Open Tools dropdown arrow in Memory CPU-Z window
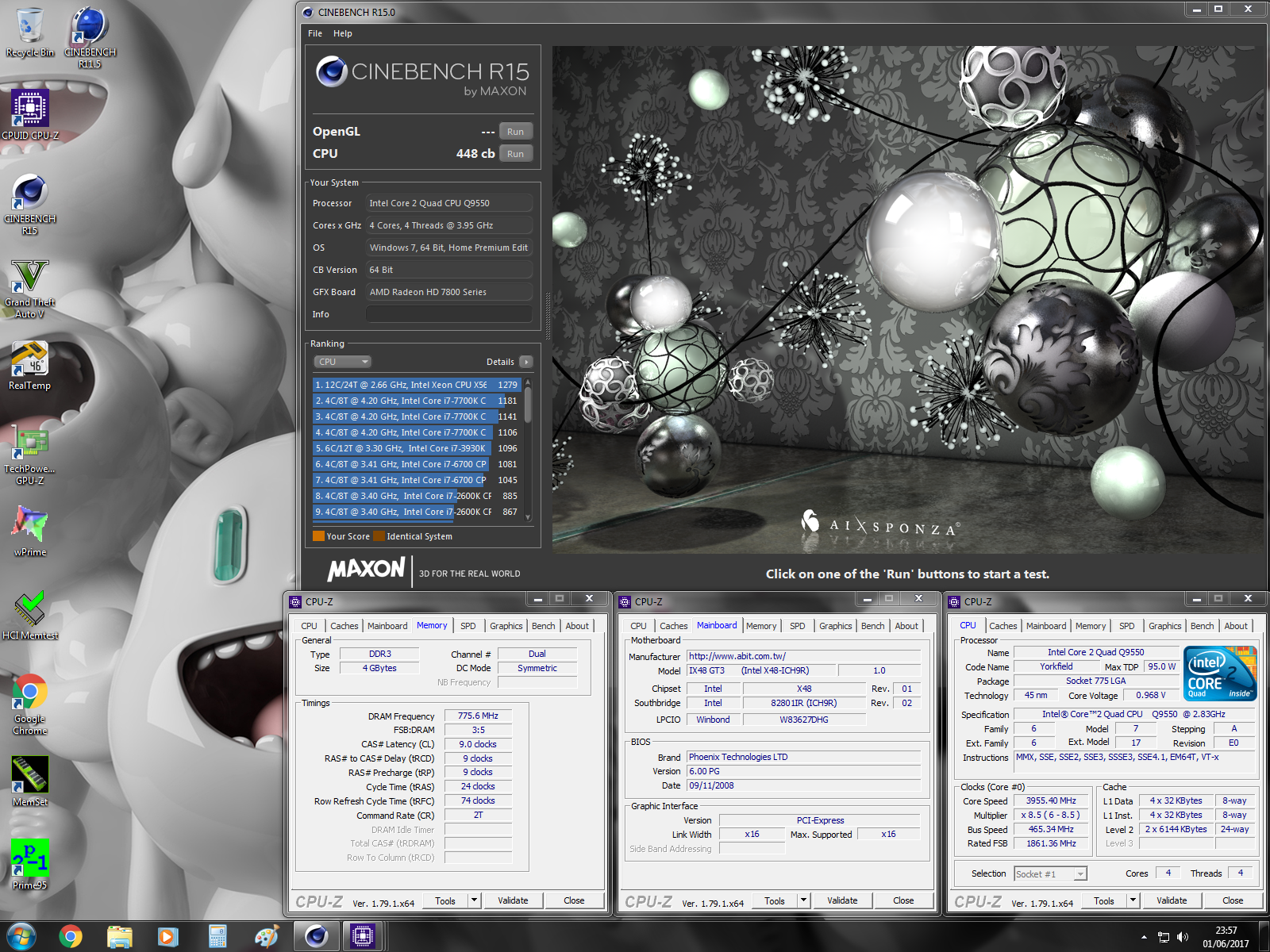Image resolution: width=1270 pixels, height=952 pixels. point(475,900)
